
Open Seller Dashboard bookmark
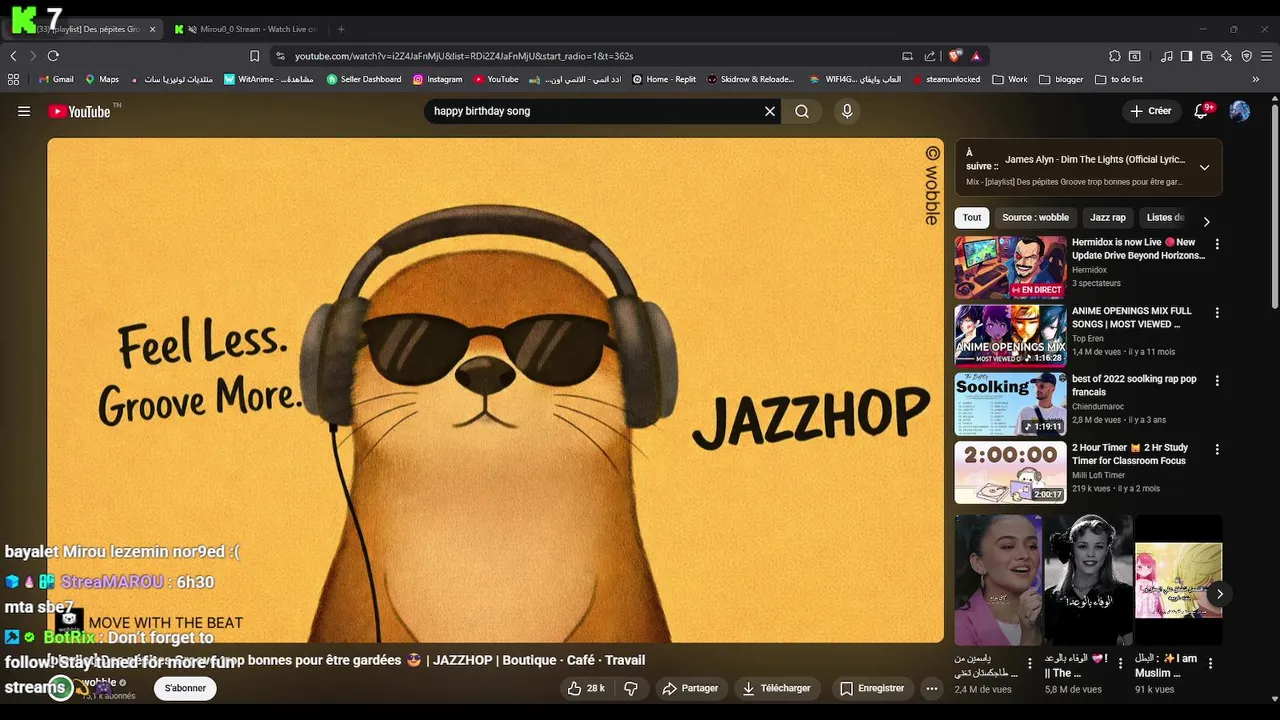pyautogui.click(x=364, y=79)
